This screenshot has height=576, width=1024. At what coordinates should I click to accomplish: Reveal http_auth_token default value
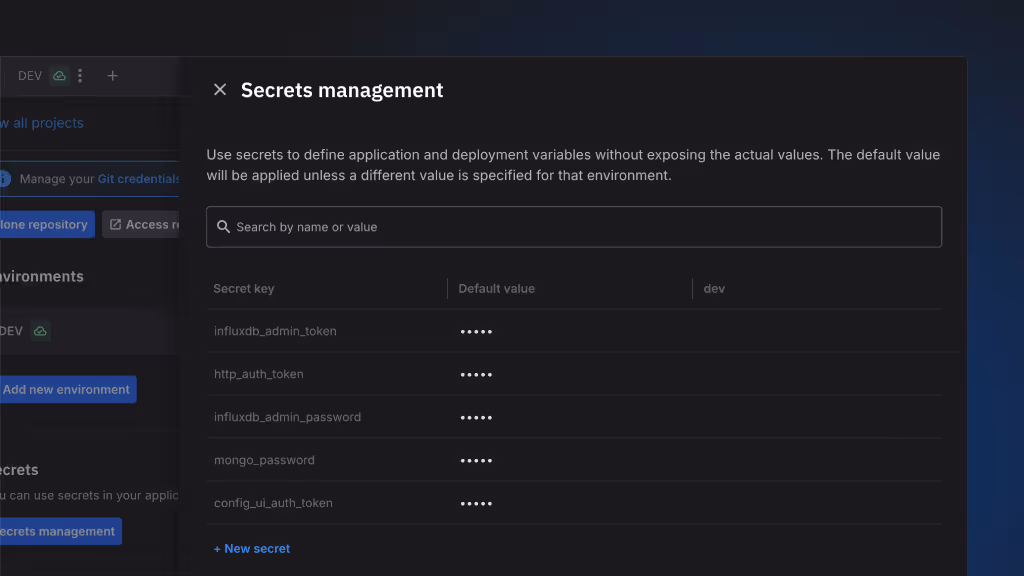(x=476, y=374)
